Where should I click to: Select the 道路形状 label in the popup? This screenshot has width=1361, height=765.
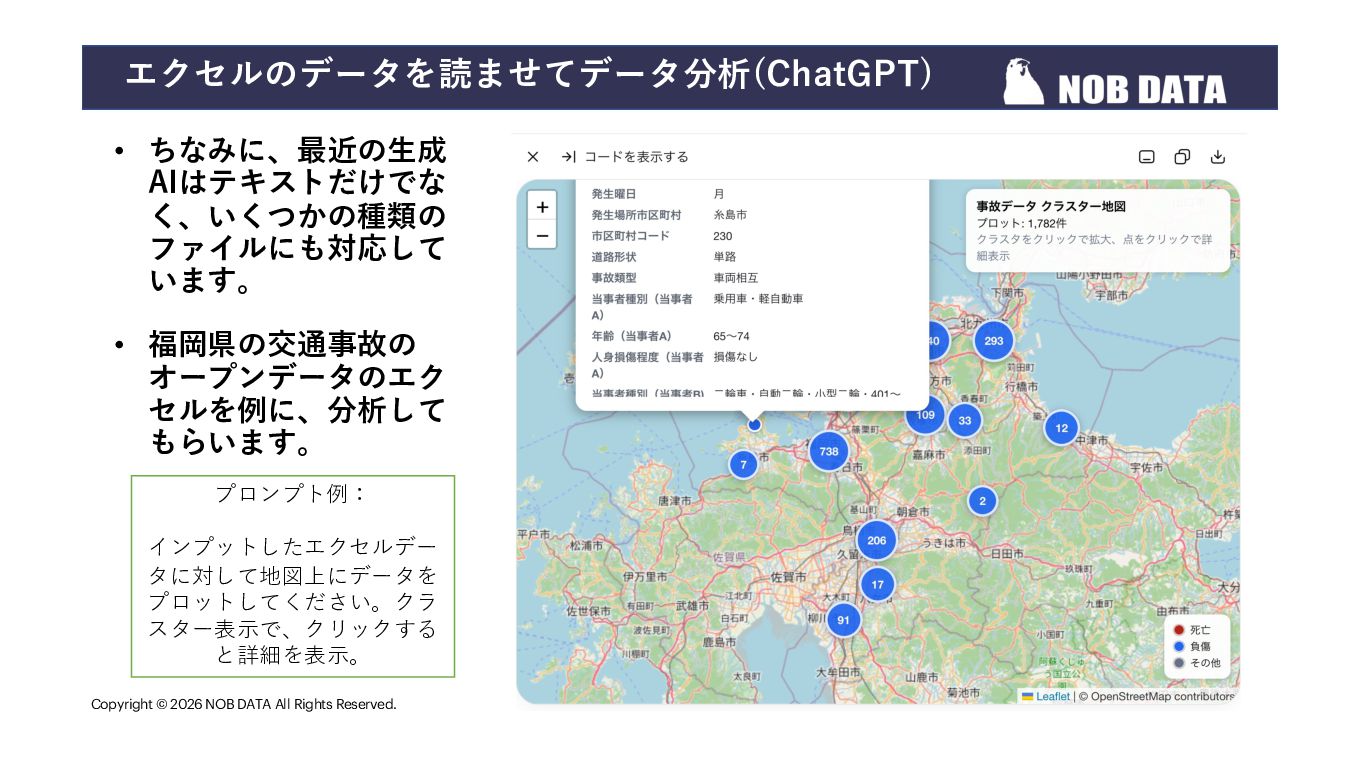[x=614, y=257]
